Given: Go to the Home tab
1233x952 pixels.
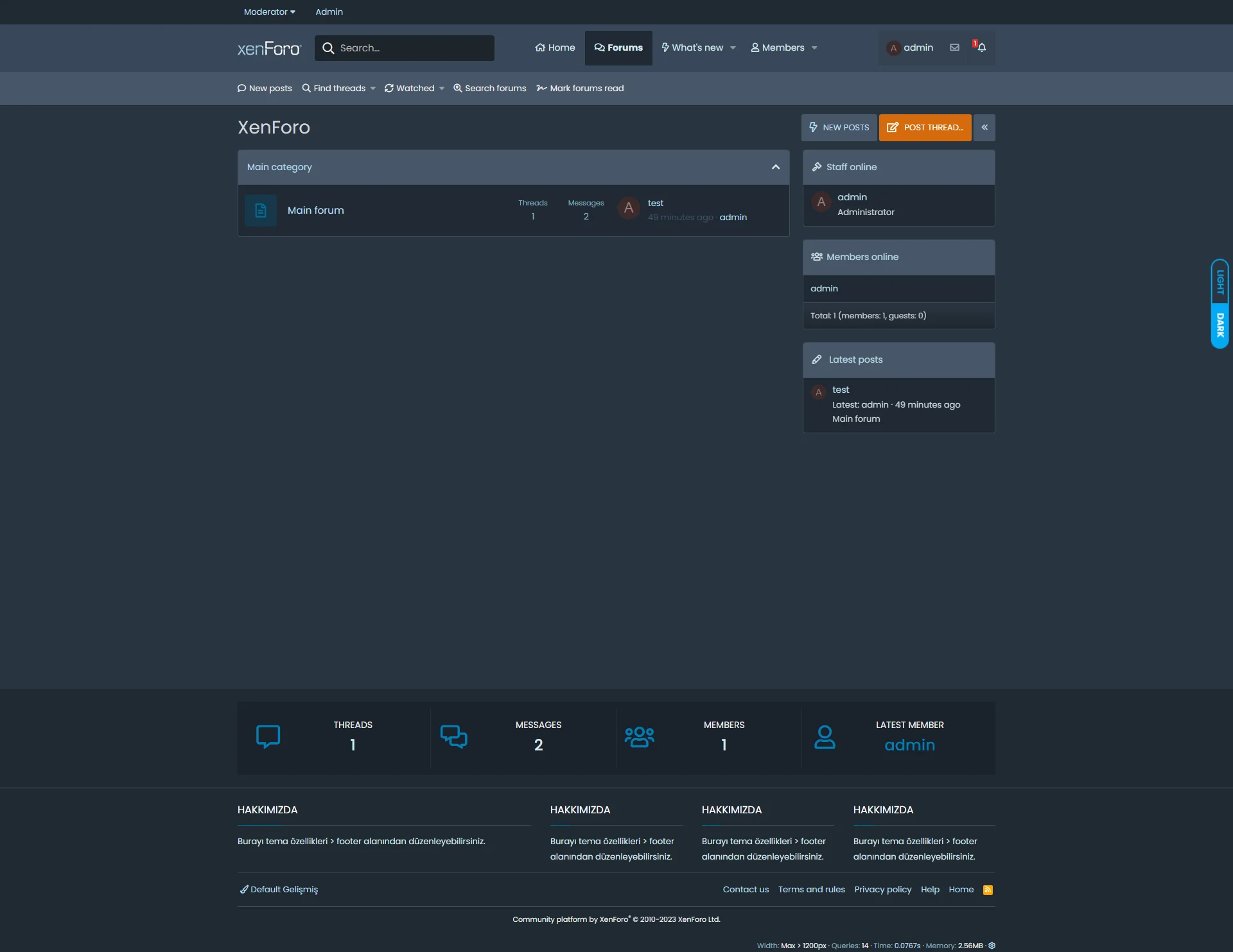Looking at the screenshot, I should [x=555, y=48].
